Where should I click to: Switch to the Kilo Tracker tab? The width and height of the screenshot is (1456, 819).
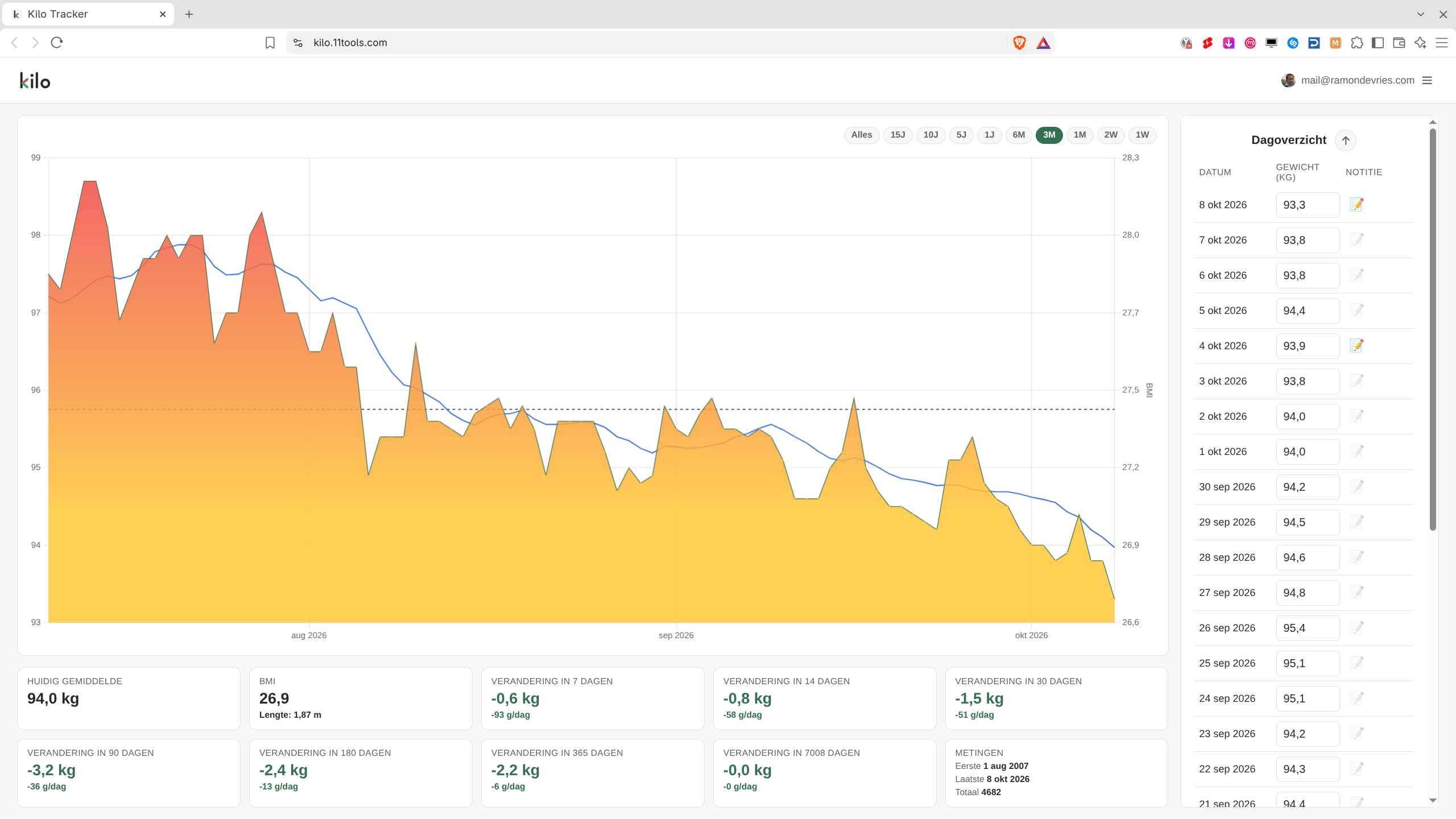pyautogui.click(x=88, y=14)
